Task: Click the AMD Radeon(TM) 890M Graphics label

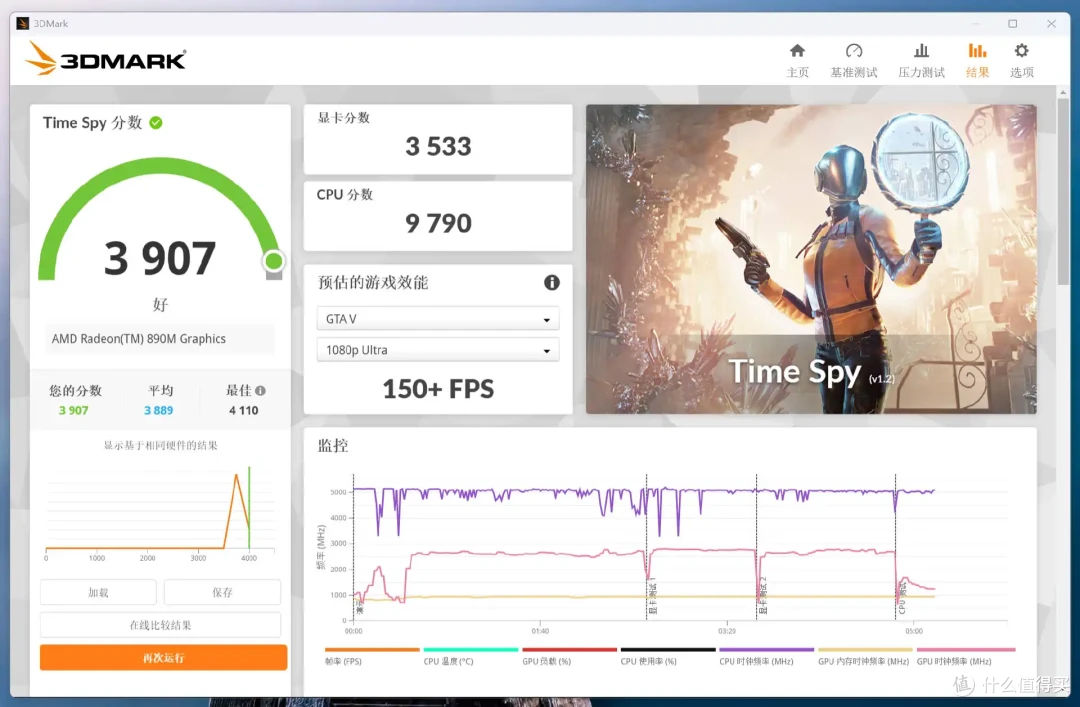Action: coord(138,338)
